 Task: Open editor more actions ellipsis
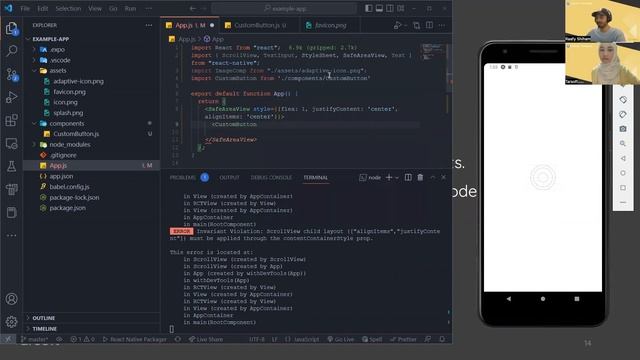click(x=442, y=25)
